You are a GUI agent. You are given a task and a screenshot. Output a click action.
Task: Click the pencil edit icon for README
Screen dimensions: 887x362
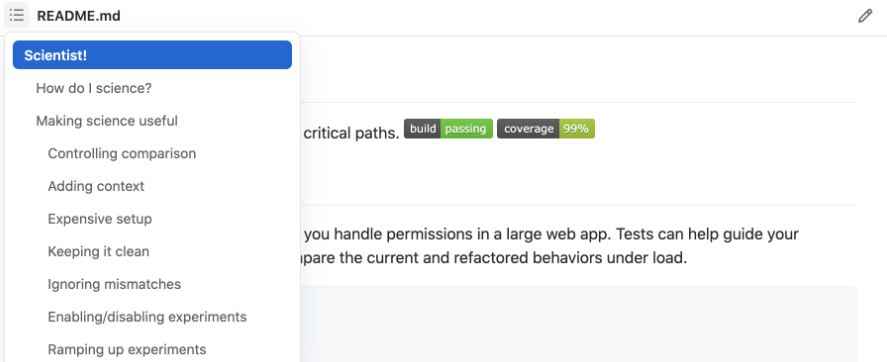tap(865, 16)
